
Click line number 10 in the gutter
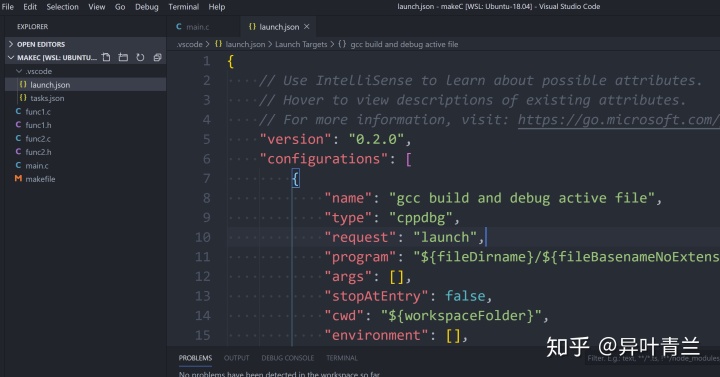tap(202, 237)
